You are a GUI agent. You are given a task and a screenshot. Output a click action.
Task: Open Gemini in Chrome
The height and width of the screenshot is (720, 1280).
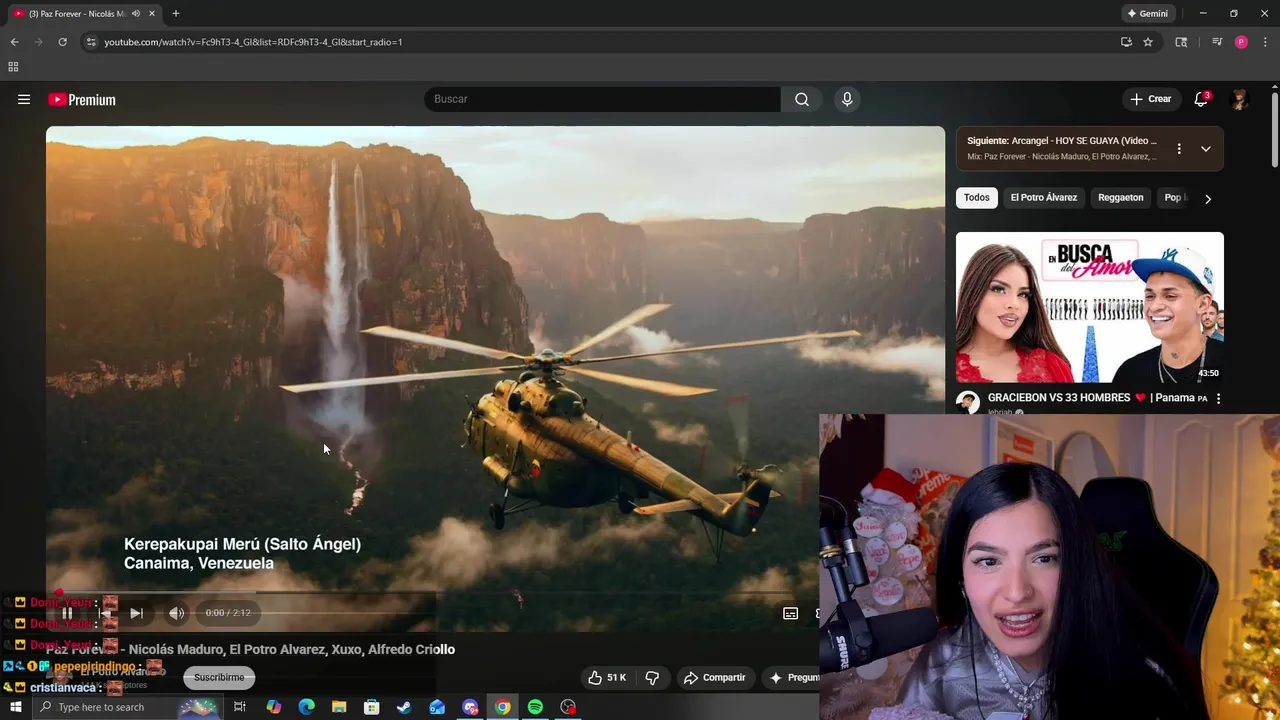(x=1147, y=13)
